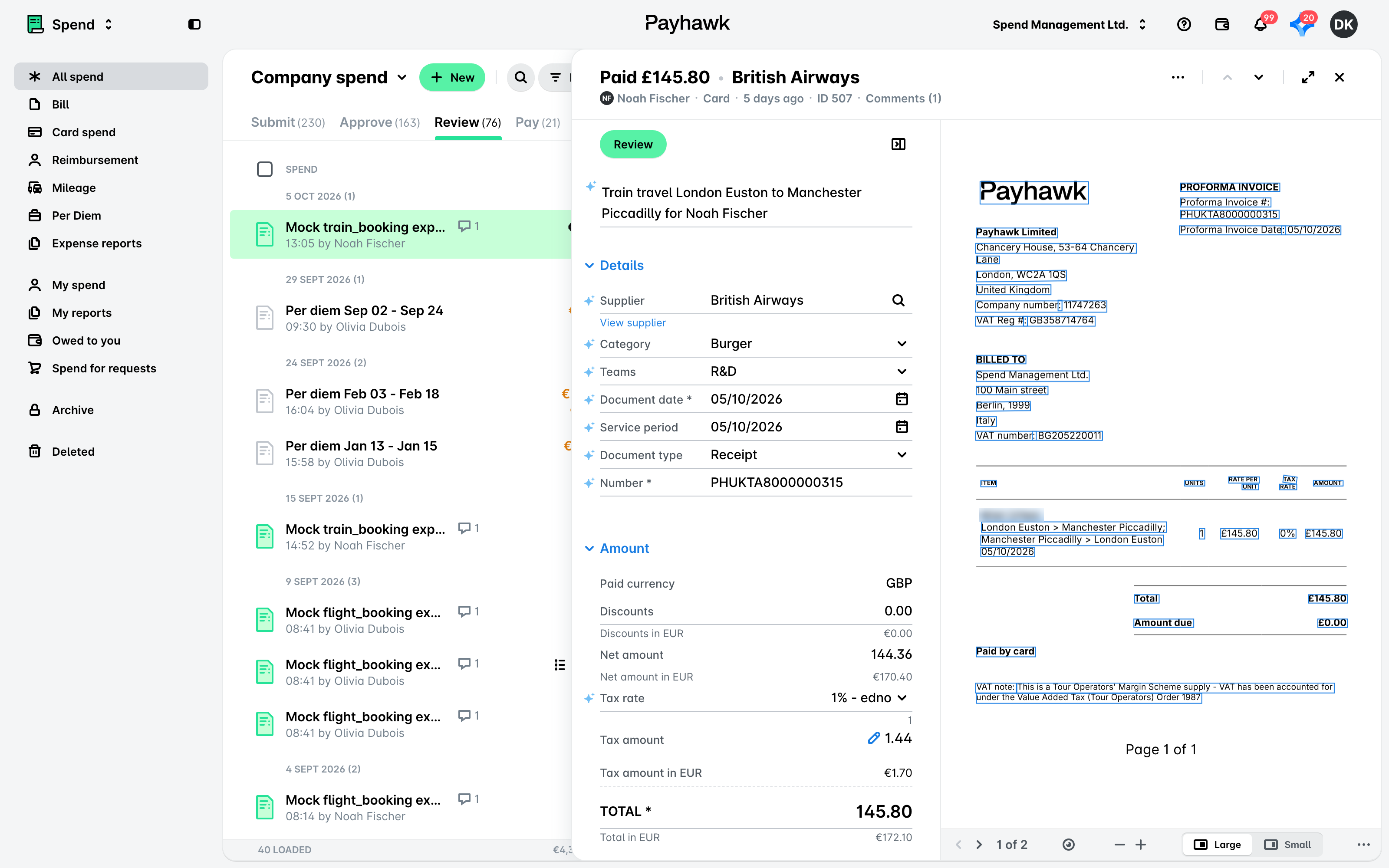Switch to the Approve tab
The width and height of the screenshot is (1389, 868).
click(379, 122)
